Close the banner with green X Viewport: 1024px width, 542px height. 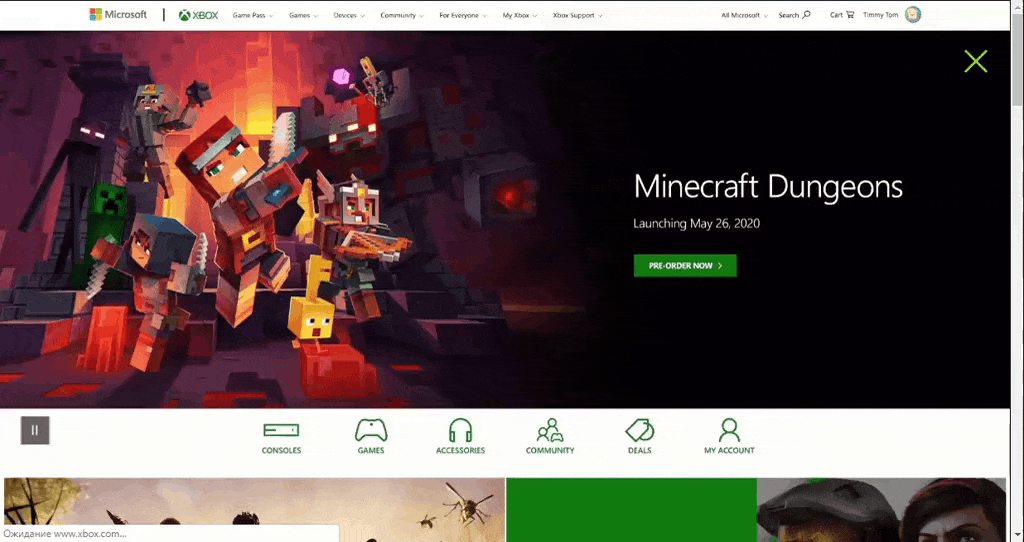[975, 61]
